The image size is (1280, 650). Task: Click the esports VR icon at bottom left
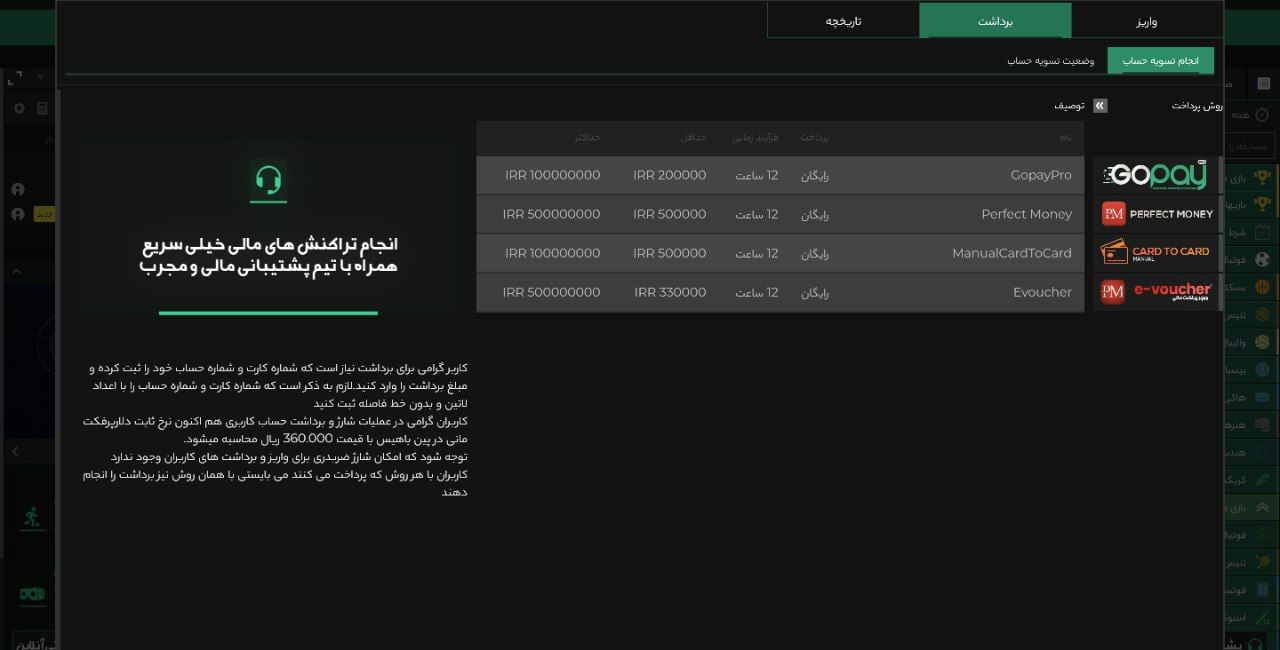coord(32,592)
